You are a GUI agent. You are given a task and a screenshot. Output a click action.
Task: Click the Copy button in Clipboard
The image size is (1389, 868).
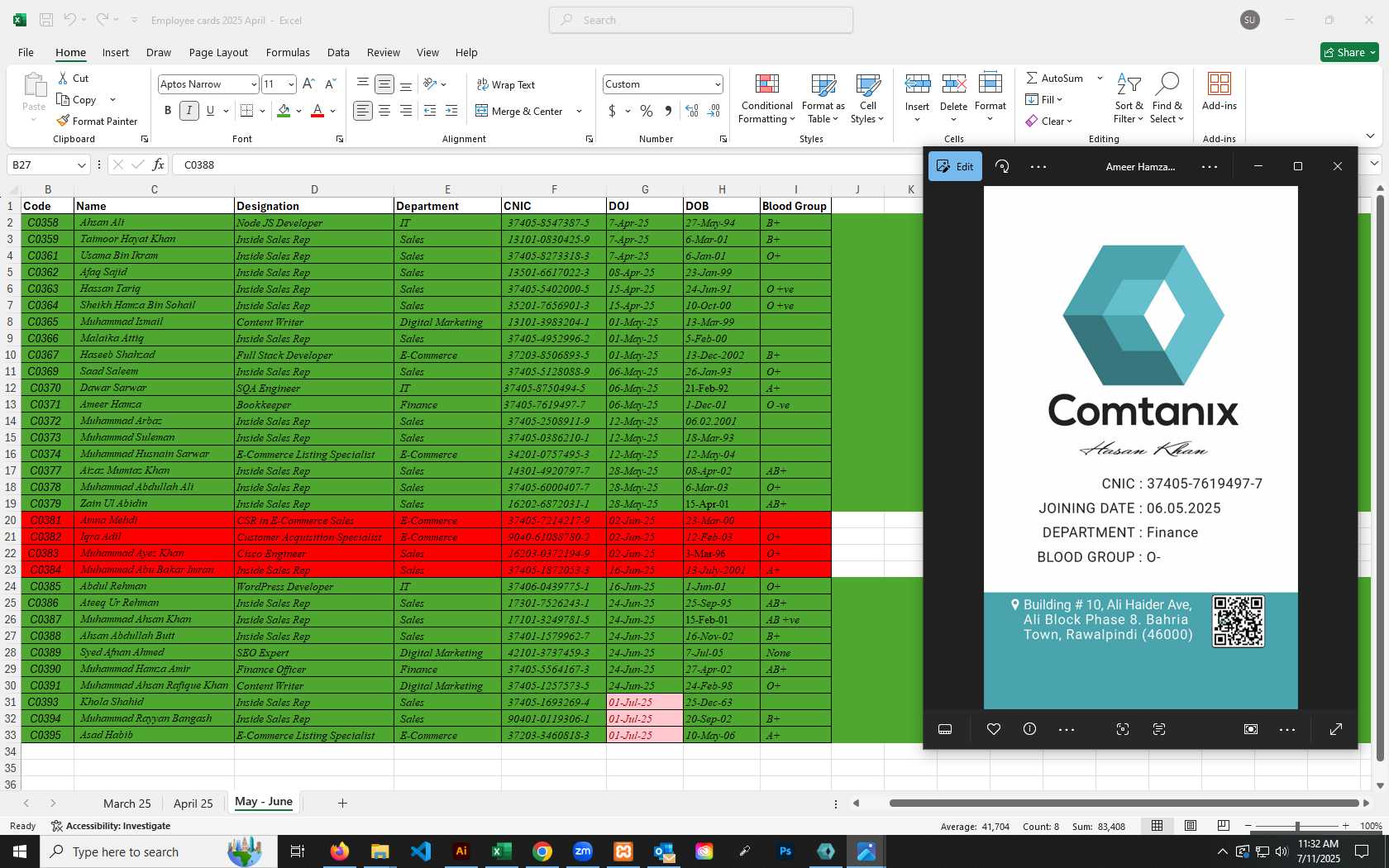coord(77,99)
